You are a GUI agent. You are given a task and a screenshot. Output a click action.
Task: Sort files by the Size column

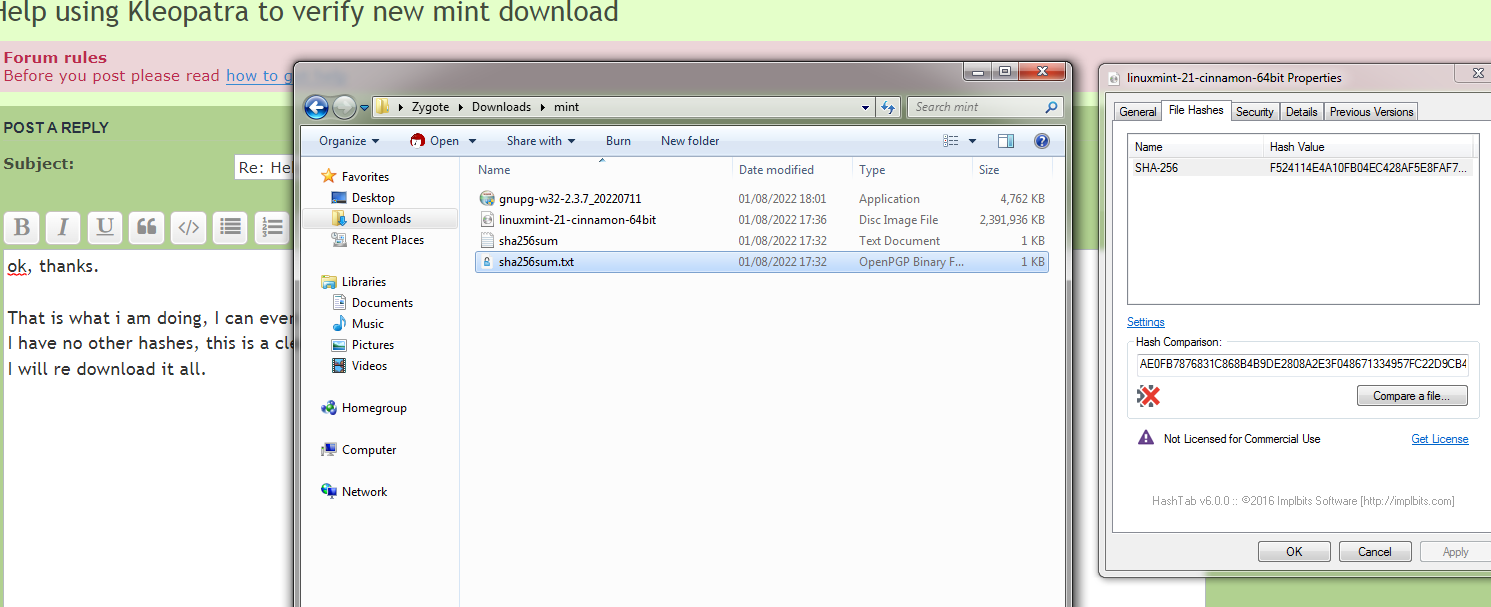1012,170
